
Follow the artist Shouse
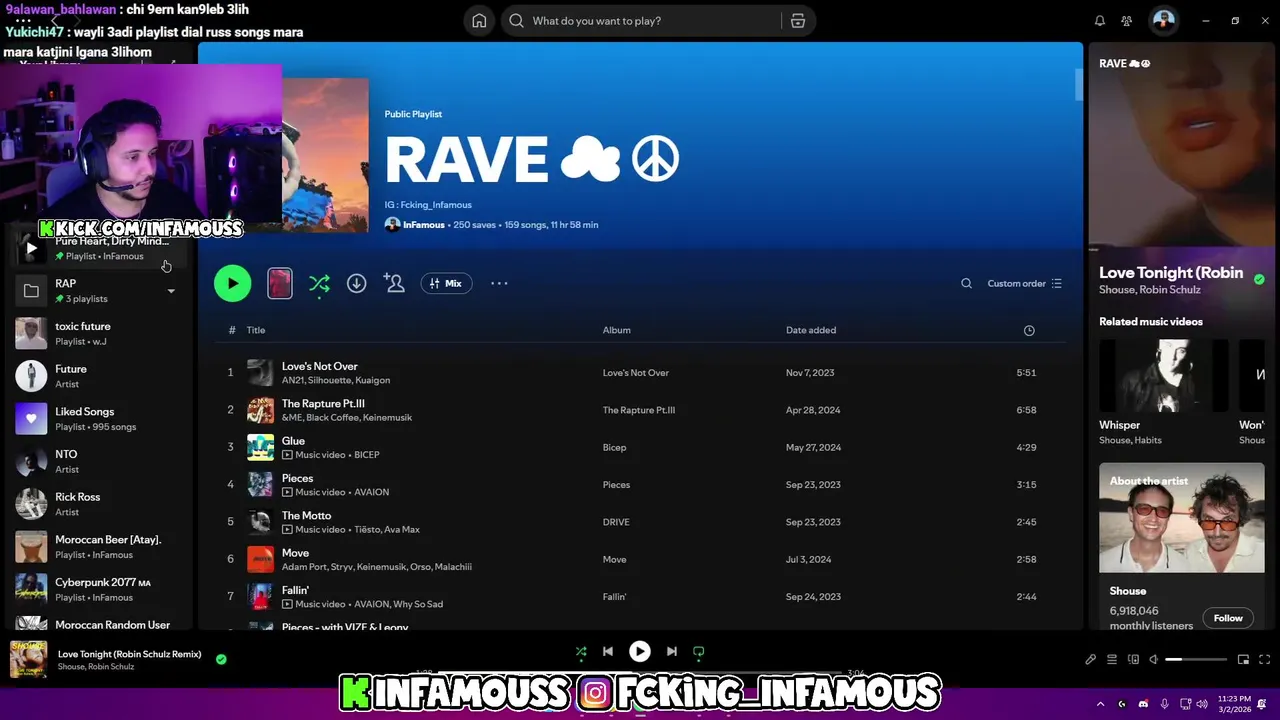1228,618
